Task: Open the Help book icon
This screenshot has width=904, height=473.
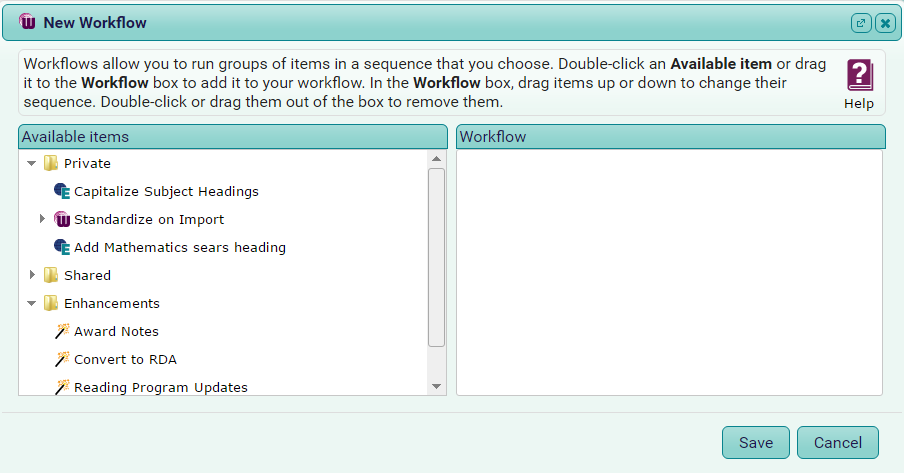Action: coord(860,75)
